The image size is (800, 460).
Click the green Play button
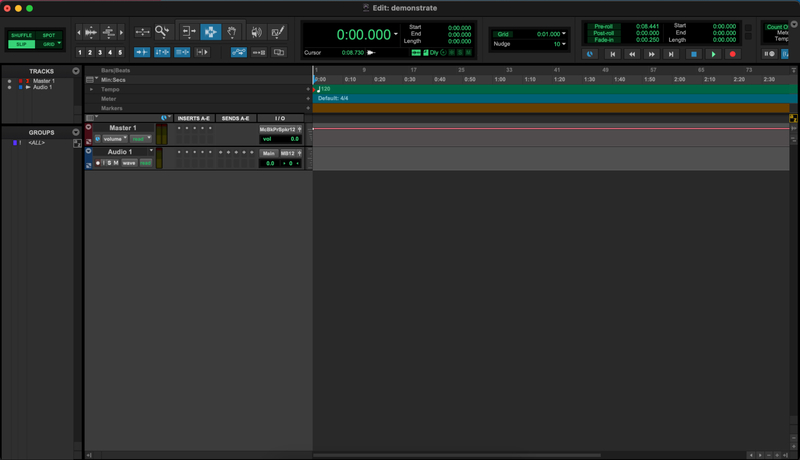click(713, 54)
